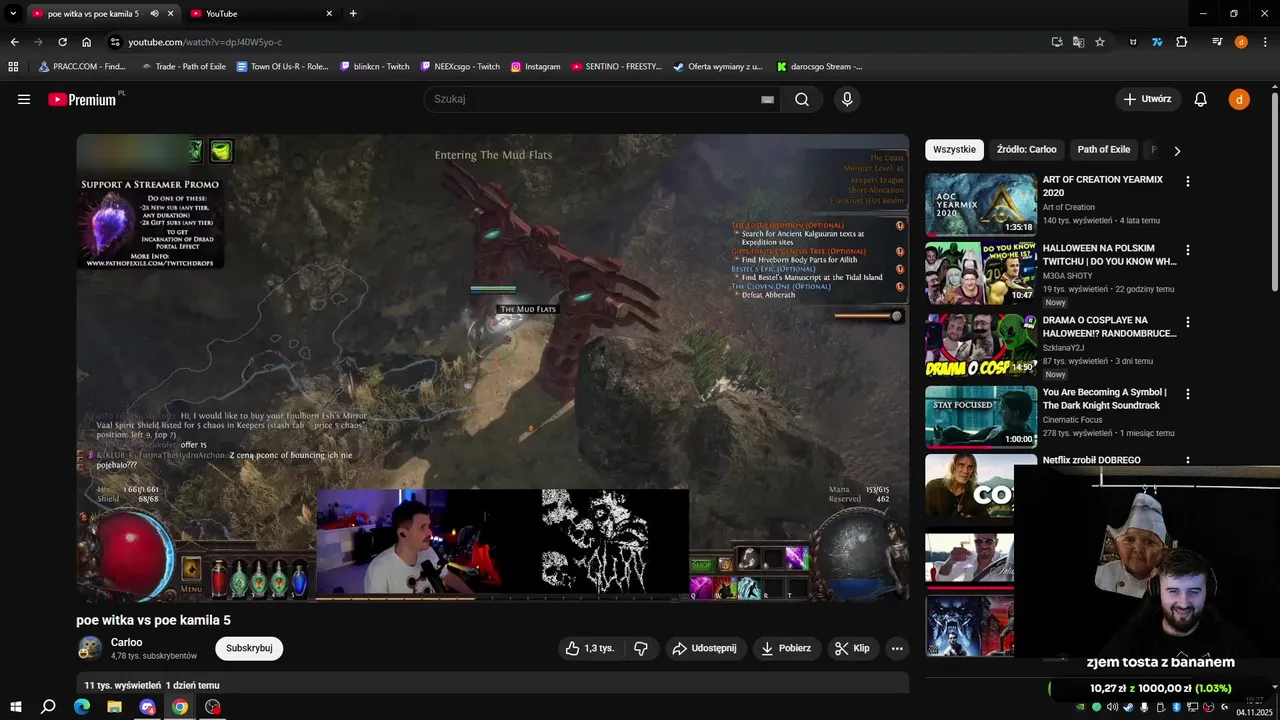Open options menu for ART OF CREATION YEARMIX
1280x720 pixels.
click(1188, 182)
